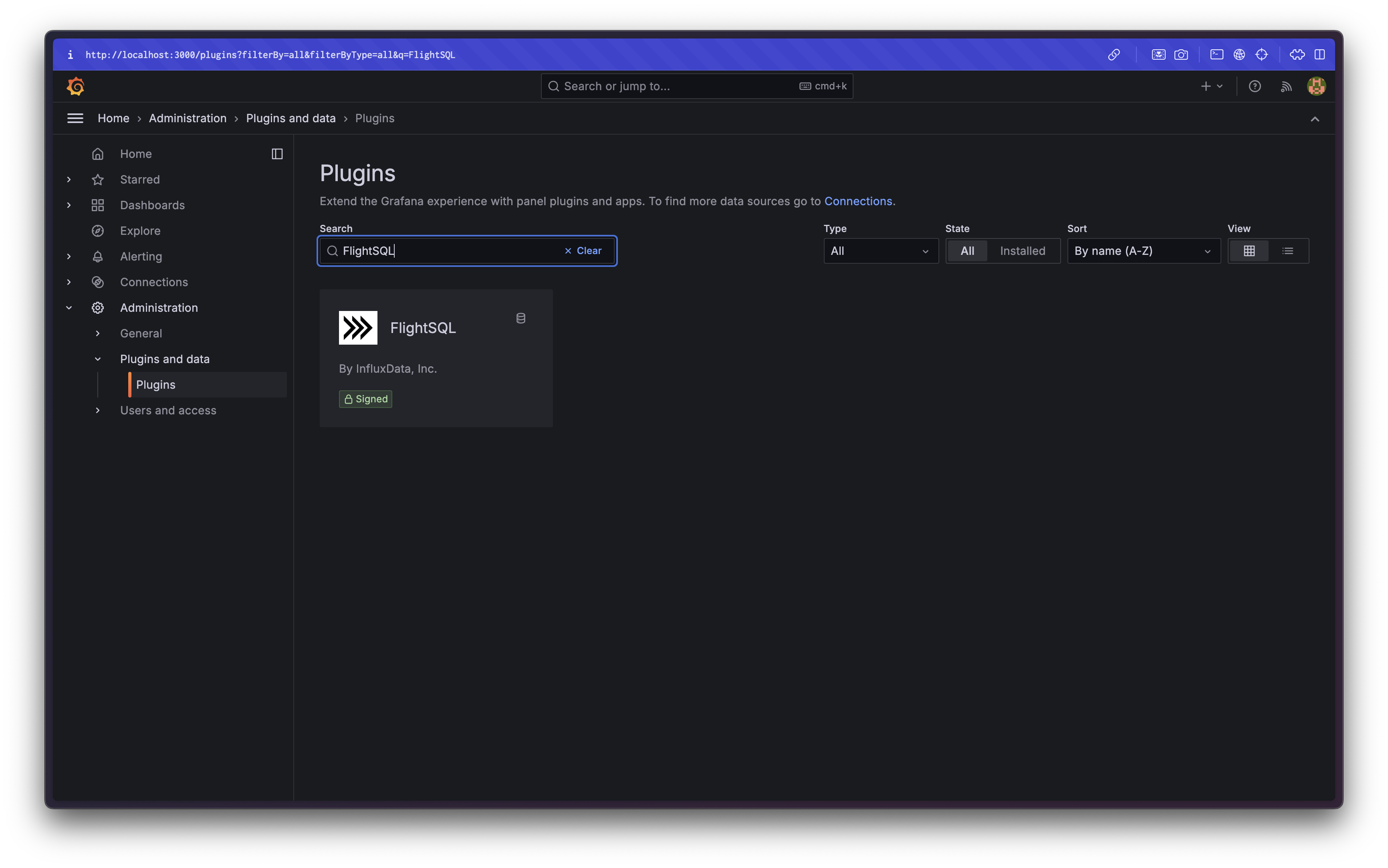Click the user avatar in header
This screenshot has height=868, width=1388.
[x=1315, y=86]
